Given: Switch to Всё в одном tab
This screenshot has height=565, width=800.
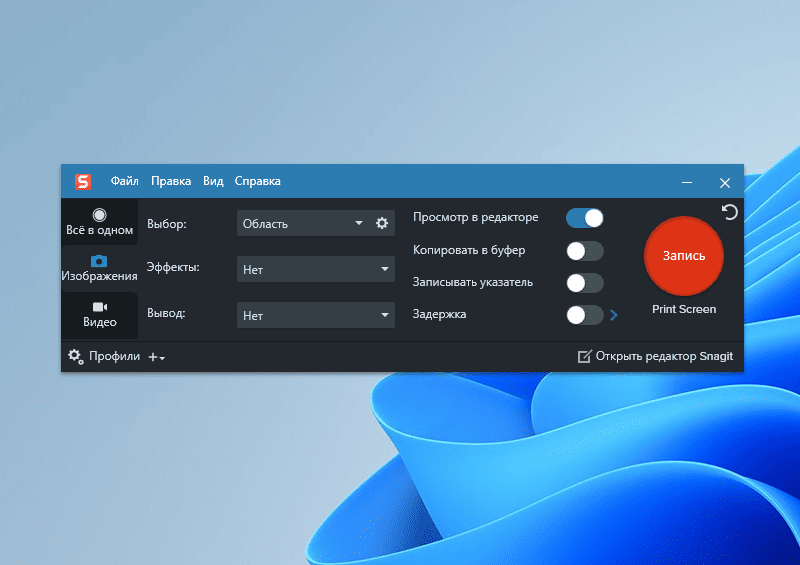Looking at the screenshot, I should coord(99,222).
